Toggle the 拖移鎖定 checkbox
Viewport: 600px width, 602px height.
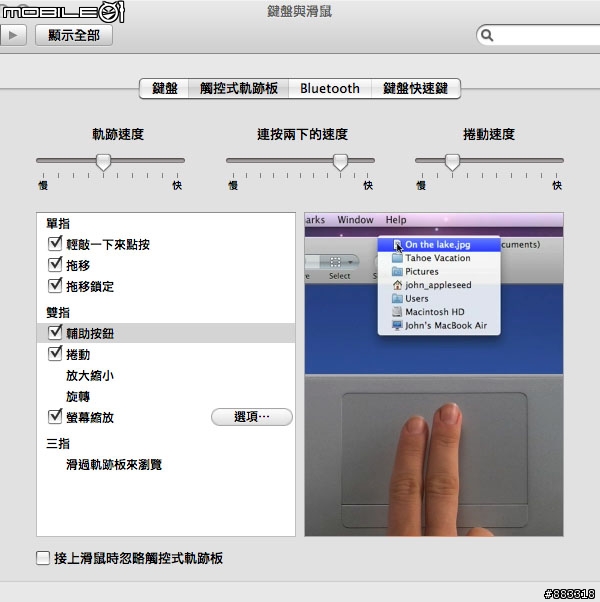pyautogui.click(x=55, y=286)
